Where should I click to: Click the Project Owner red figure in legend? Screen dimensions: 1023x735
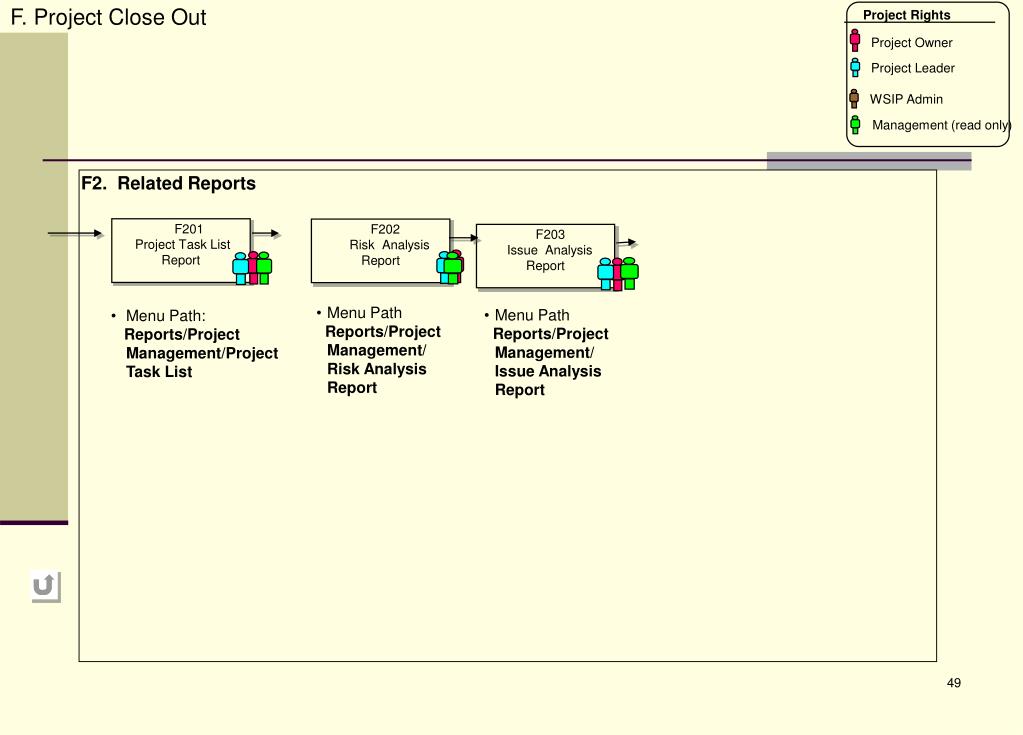pyautogui.click(x=855, y=40)
